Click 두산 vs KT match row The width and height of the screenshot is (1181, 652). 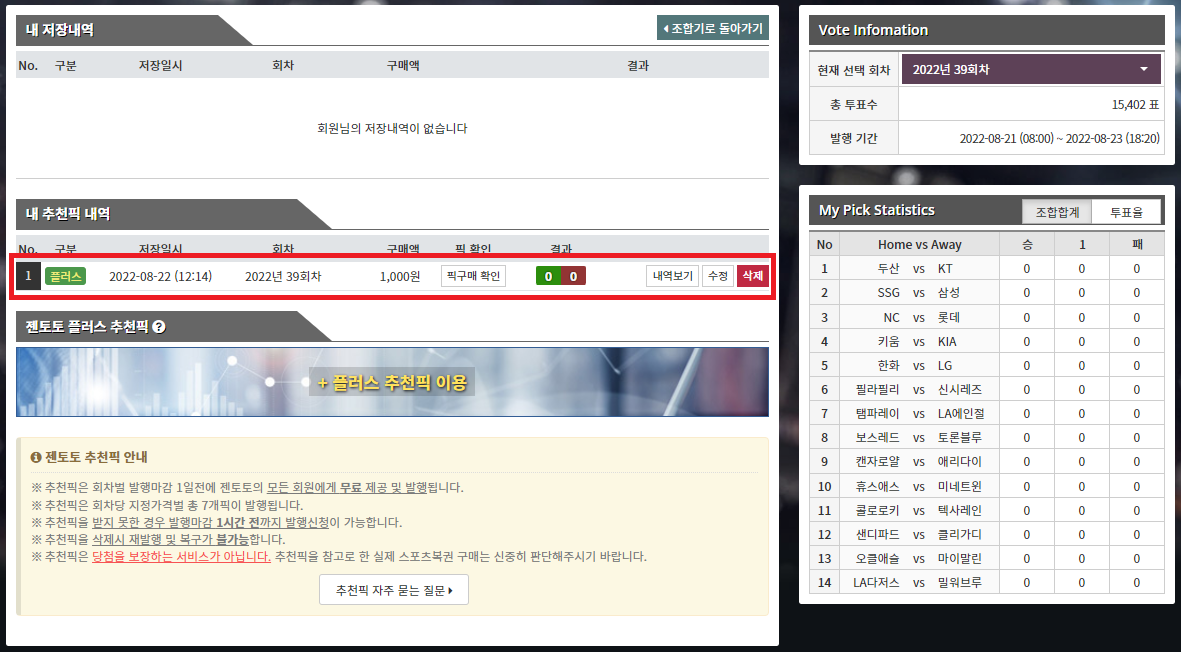[x=987, y=268]
